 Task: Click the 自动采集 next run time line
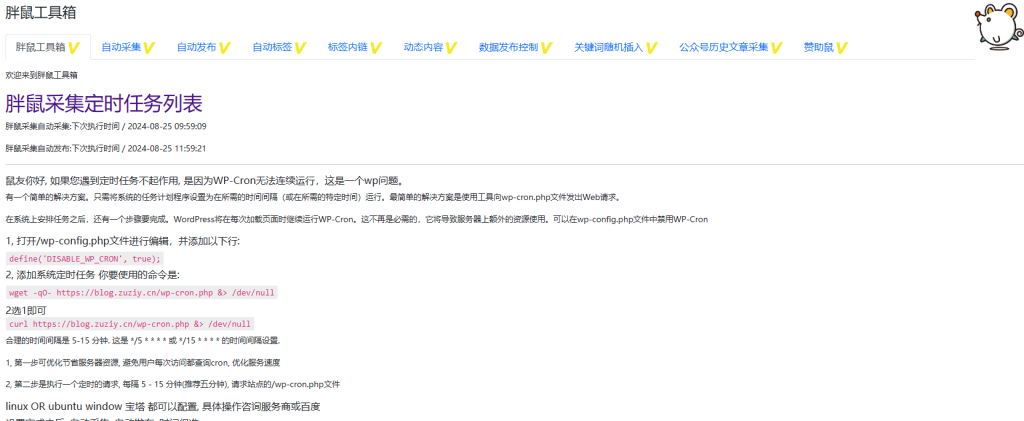click(x=106, y=127)
